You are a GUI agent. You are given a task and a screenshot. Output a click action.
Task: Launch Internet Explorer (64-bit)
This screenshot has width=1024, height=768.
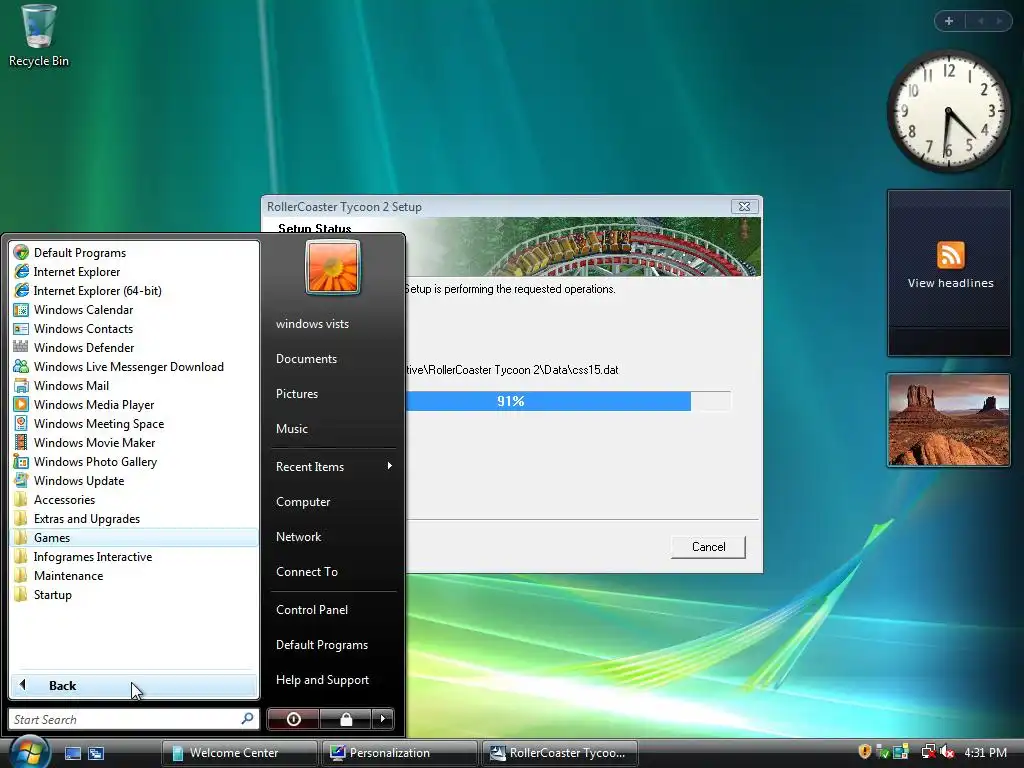click(x=97, y=291)
